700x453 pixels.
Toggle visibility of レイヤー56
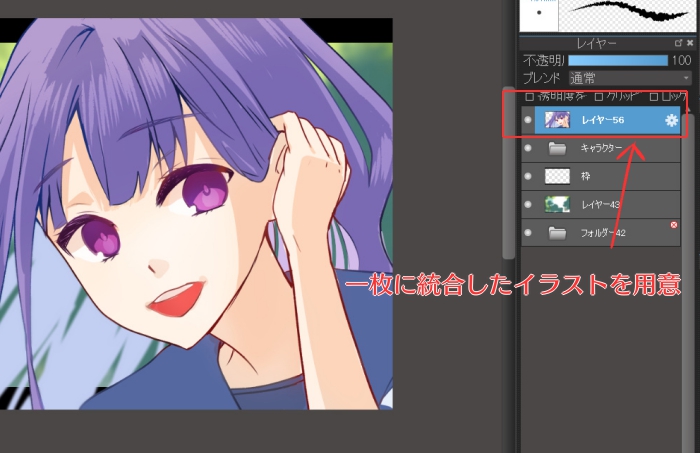(x=528, y=120)
